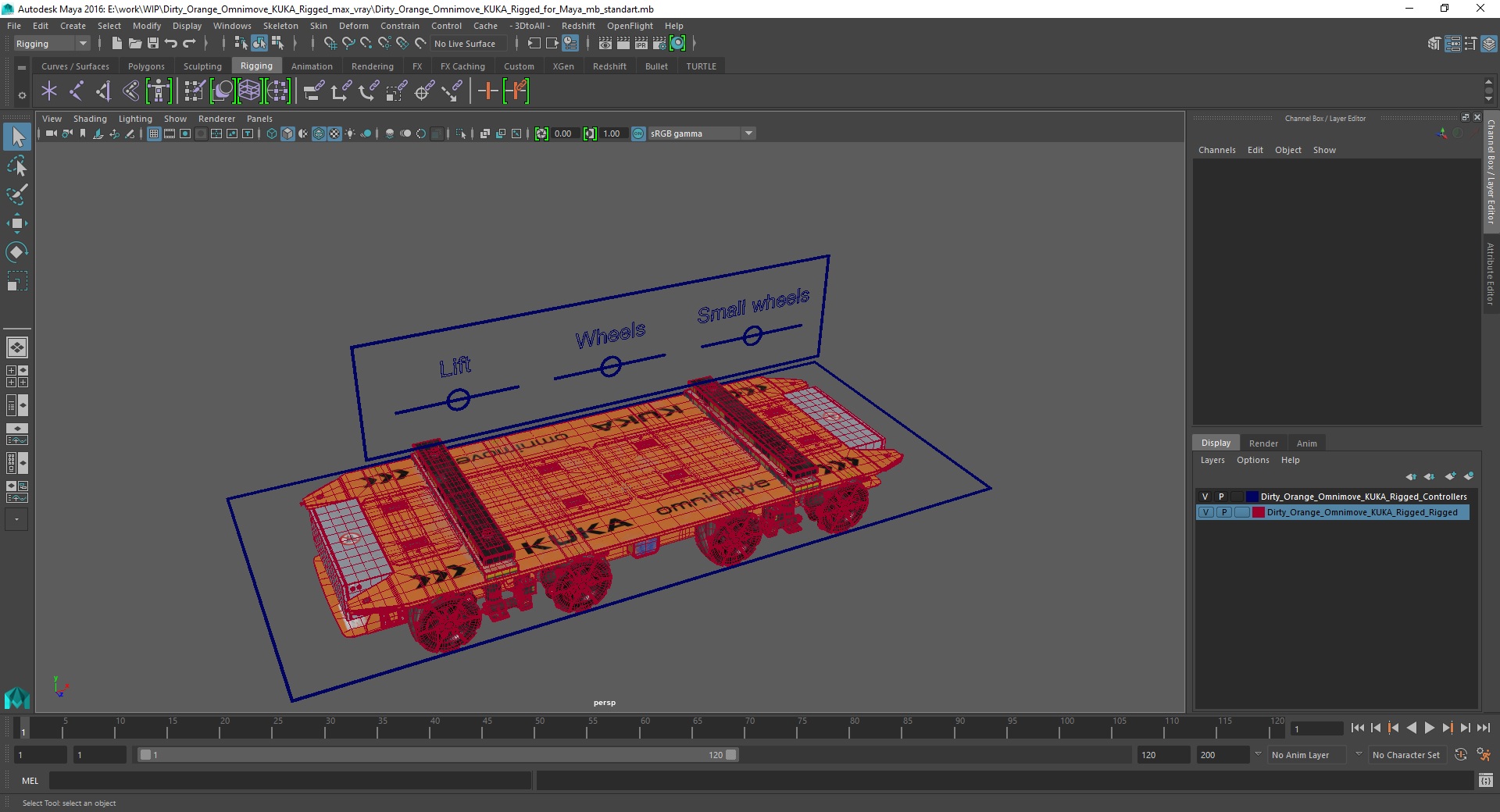Open Layers menu in layer editor

1212,460
